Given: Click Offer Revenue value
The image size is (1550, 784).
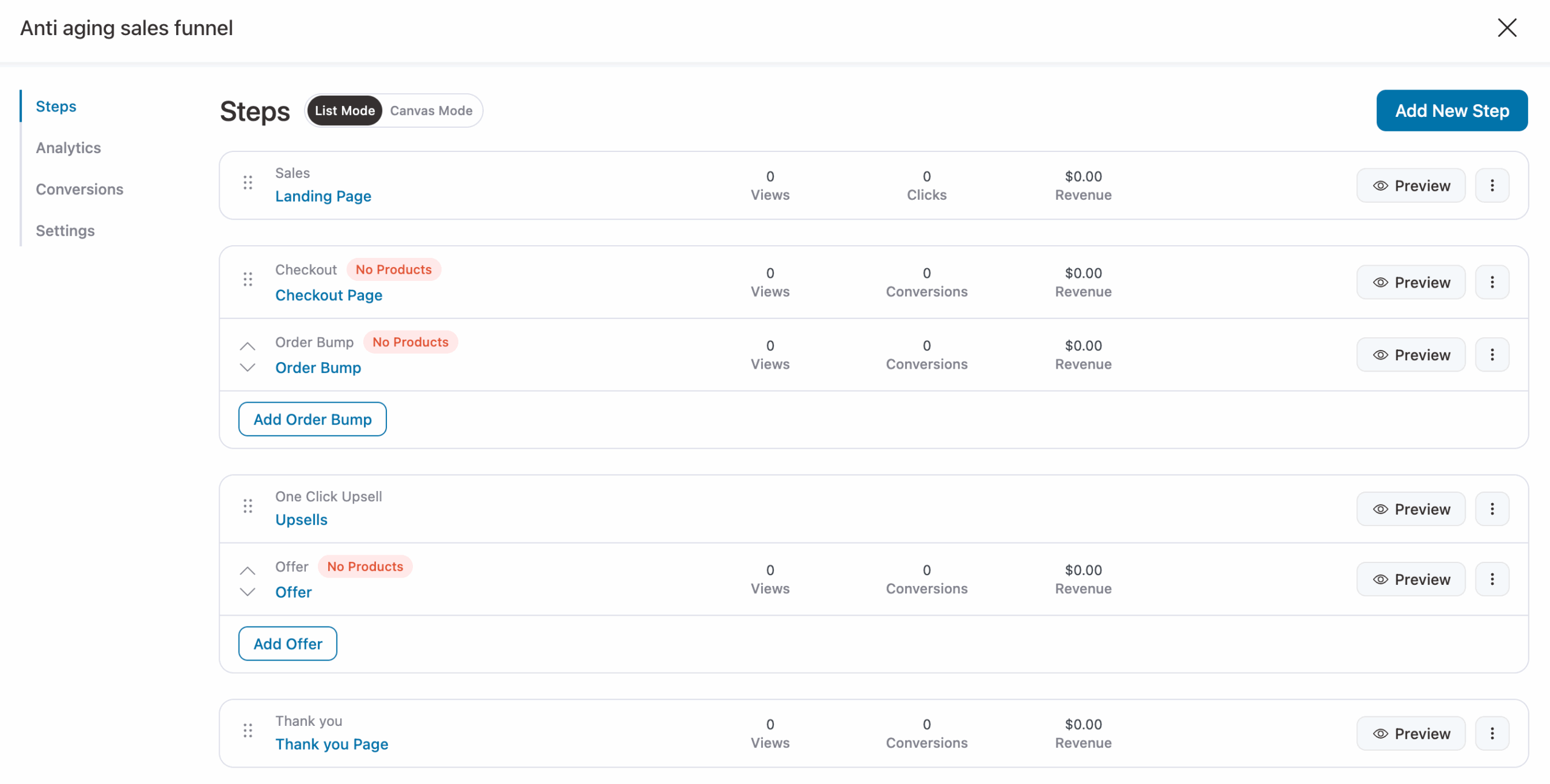Looking at the screenshot, I should click(x=1083, y=571).
